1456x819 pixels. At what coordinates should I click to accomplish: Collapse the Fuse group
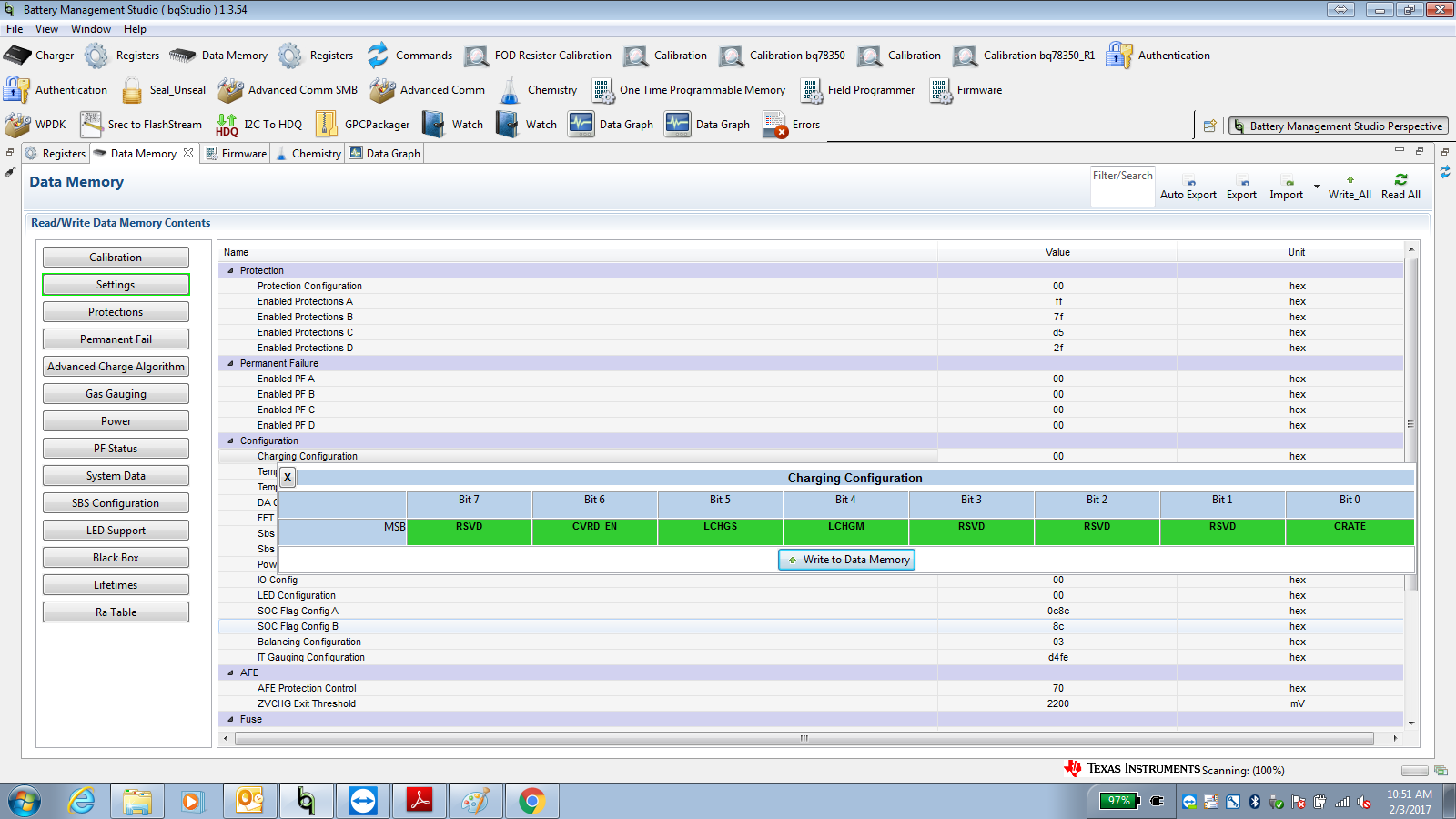[230, 720]
